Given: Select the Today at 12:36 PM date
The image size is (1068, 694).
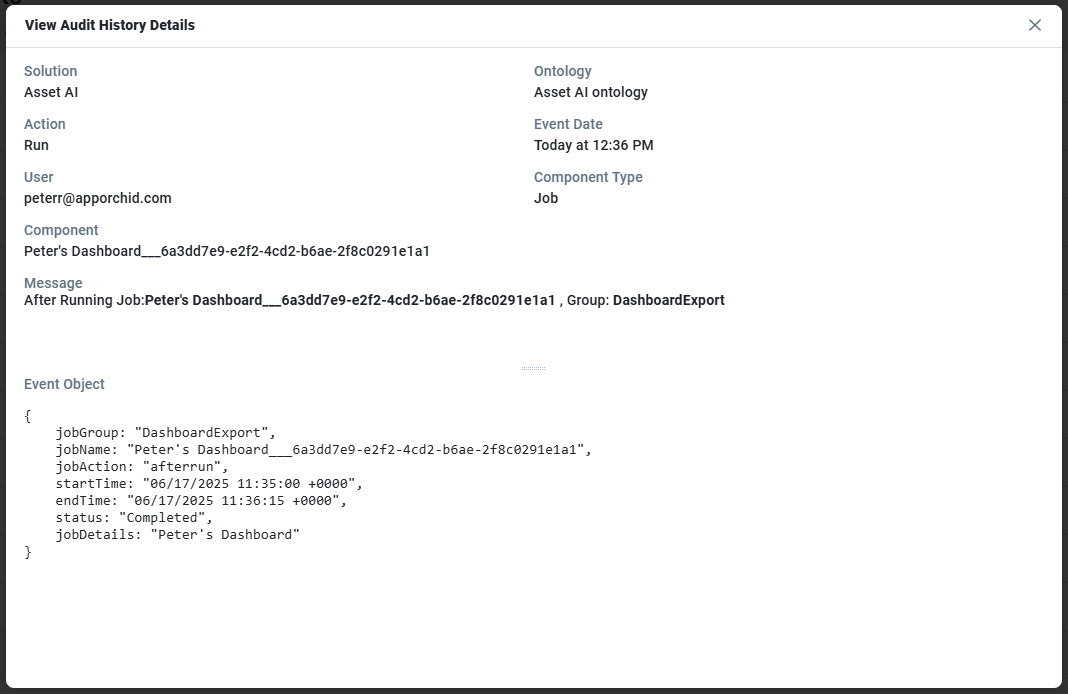Looking at the screenshot, I should pyautogui.click(x=594, y=145).
